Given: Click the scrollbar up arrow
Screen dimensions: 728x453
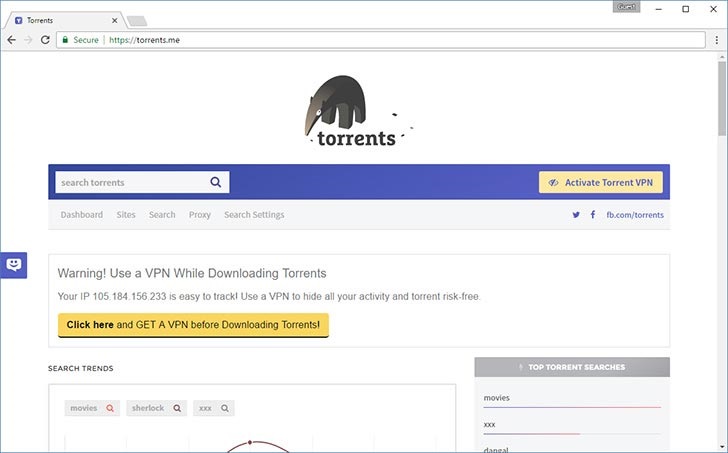Looking at the screenshot, I should click(722, 57).
